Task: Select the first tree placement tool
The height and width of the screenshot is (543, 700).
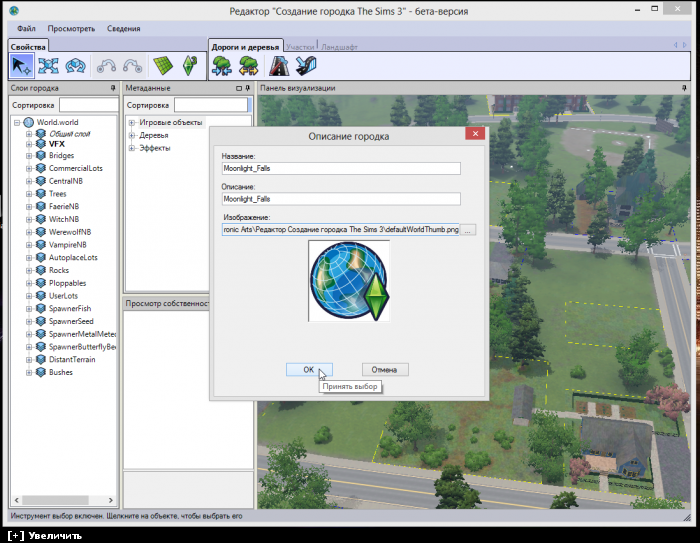Action: pyautogui.click(x=222, y=66)
